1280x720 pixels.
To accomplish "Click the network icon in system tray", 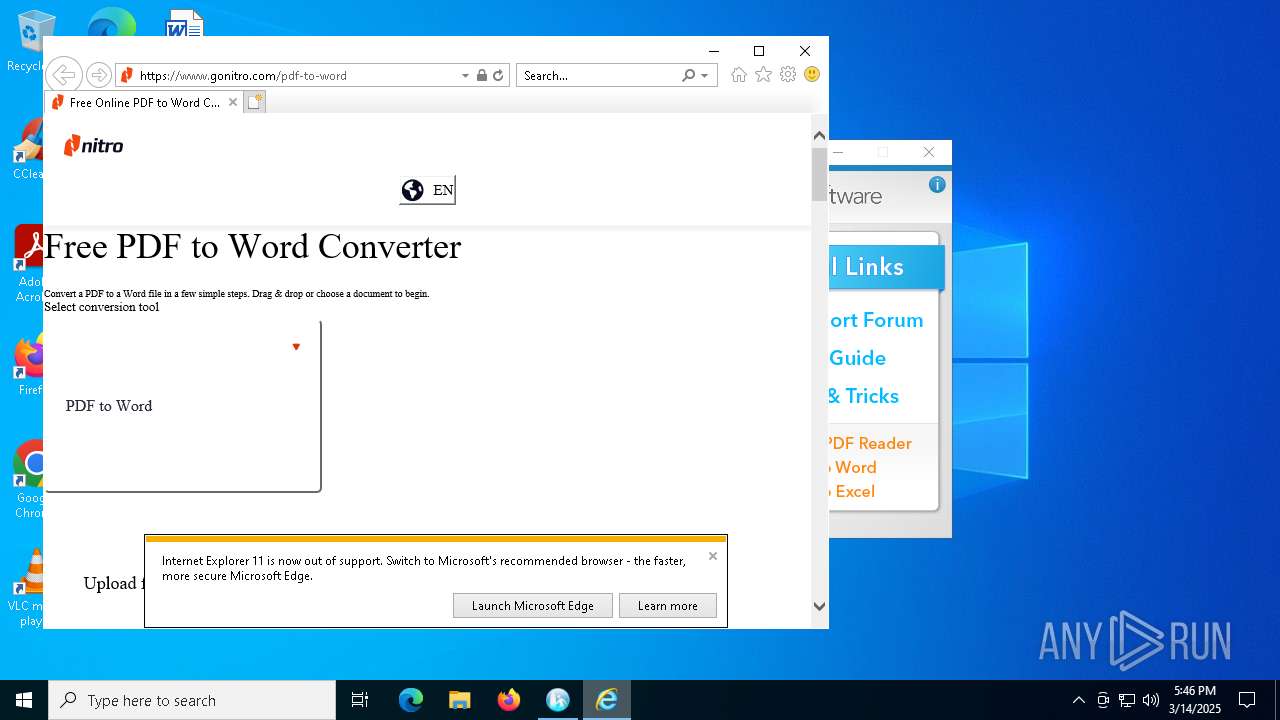I will pos(1127,700).
